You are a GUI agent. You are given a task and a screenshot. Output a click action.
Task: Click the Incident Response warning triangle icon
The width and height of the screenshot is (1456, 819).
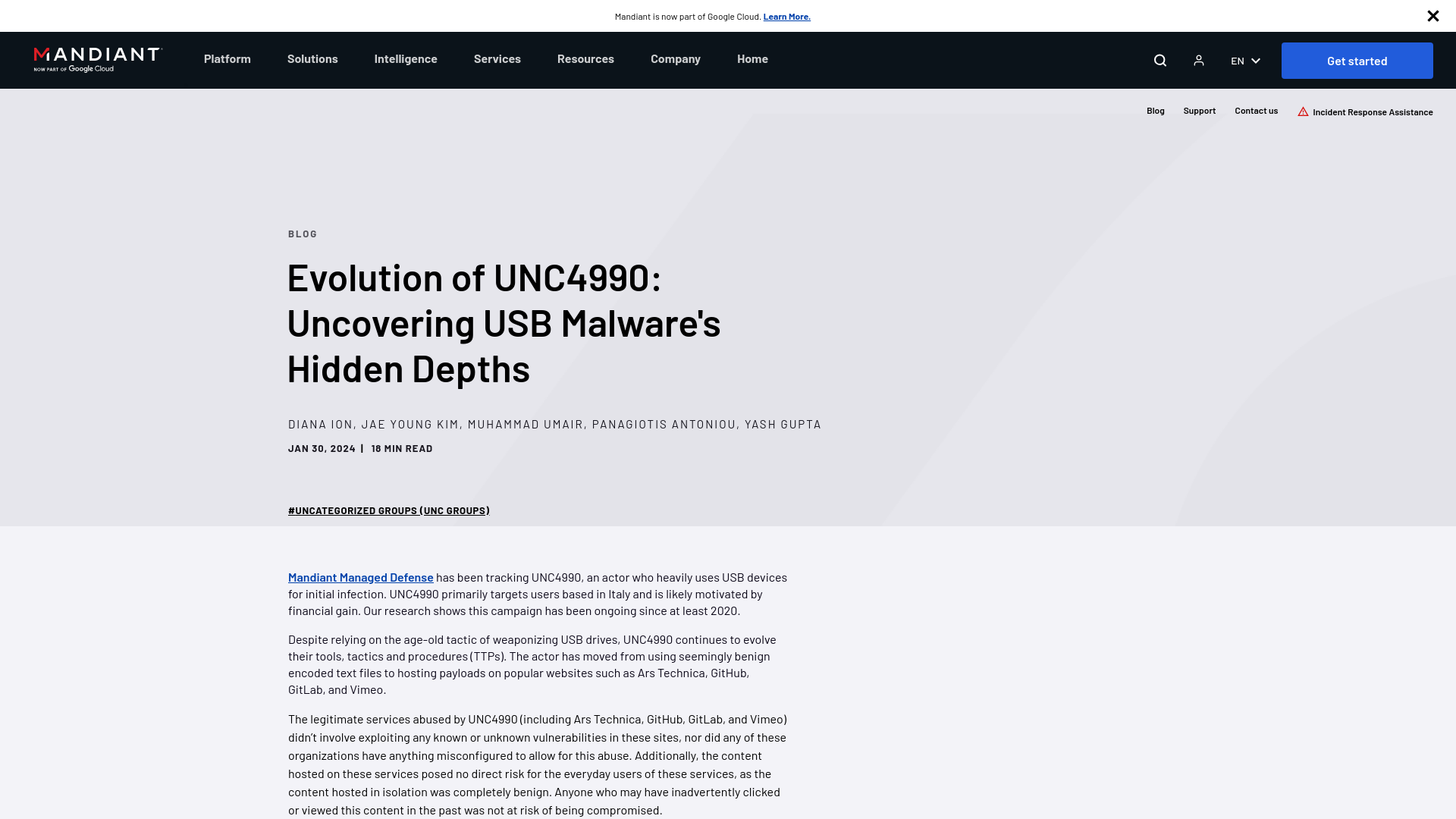tap(1303, 111)
